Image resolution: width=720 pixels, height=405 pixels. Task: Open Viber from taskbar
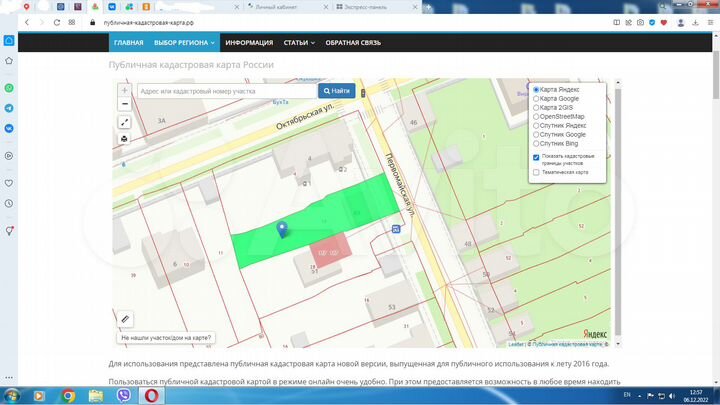[x=123, y=395]
